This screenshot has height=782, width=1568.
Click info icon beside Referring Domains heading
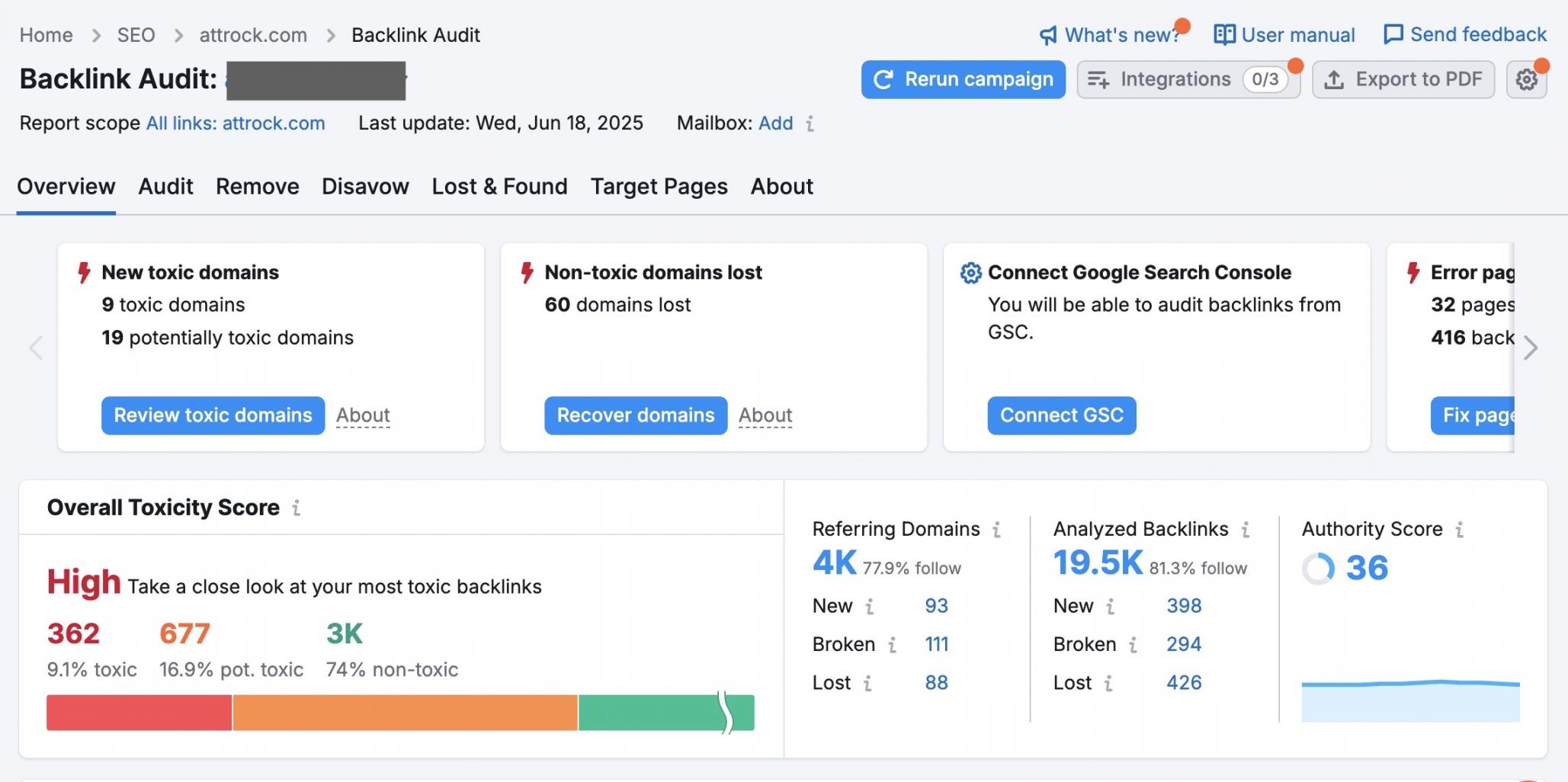tap(996, 530)
